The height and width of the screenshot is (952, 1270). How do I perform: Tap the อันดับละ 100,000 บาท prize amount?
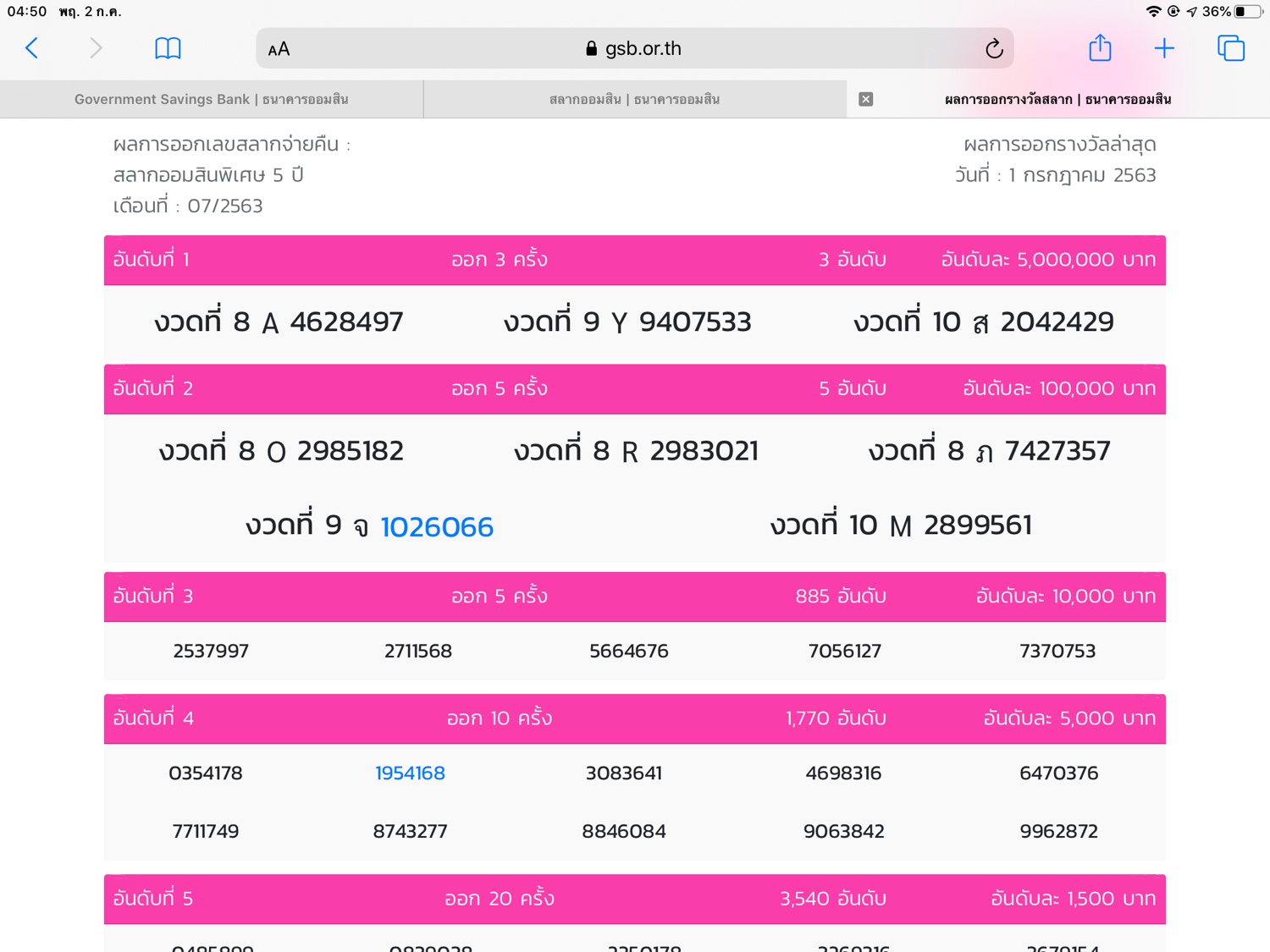(1059, 388)
